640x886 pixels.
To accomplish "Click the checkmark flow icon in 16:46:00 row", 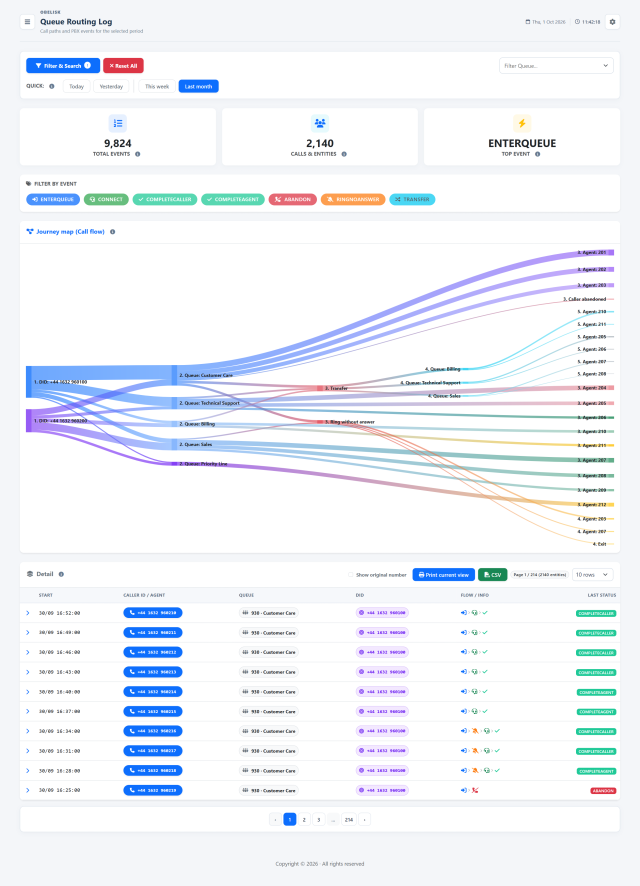I will (485, 652).
